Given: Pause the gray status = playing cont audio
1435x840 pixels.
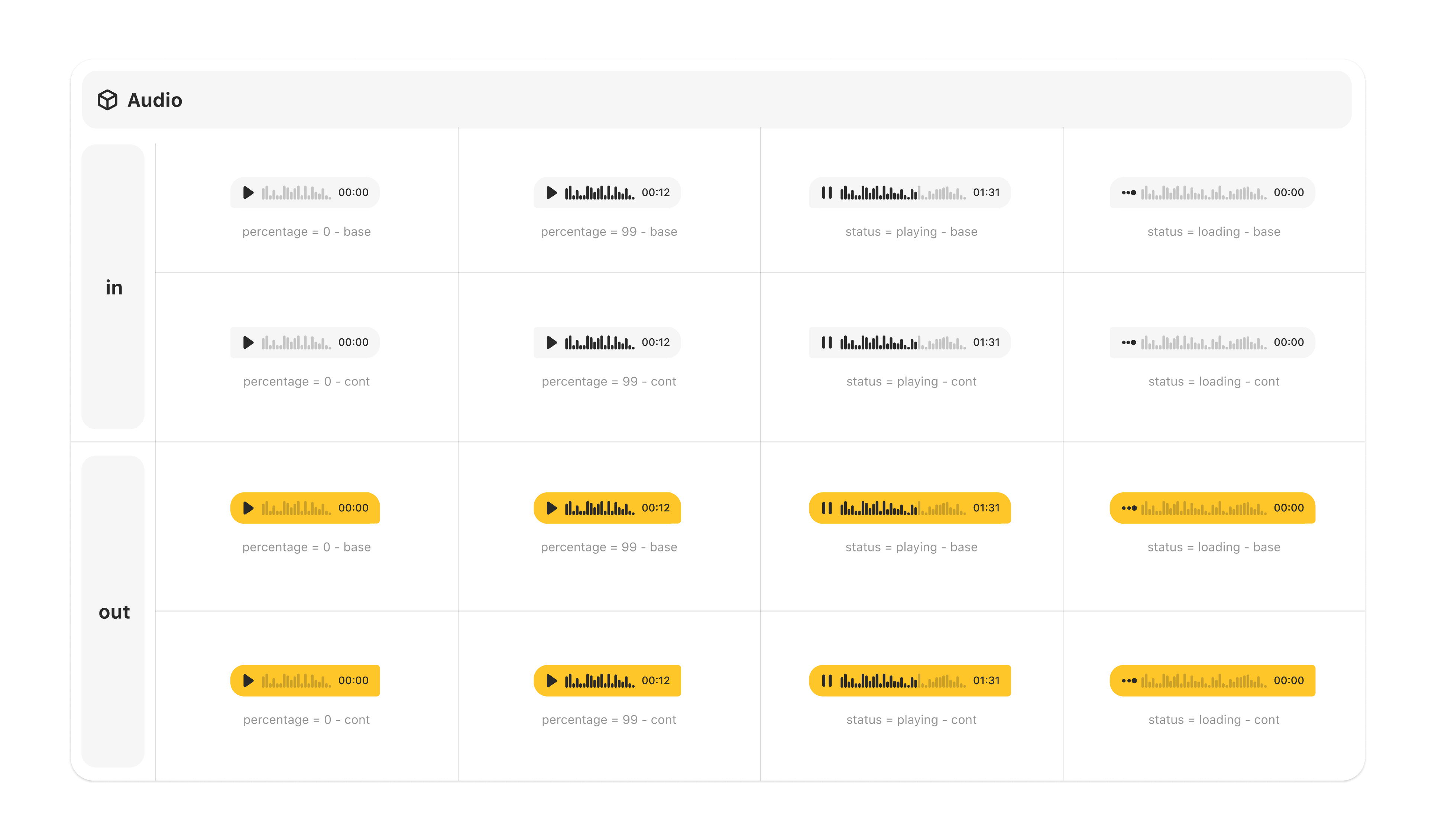Looking at the screenshot, I should coord(827,343).
